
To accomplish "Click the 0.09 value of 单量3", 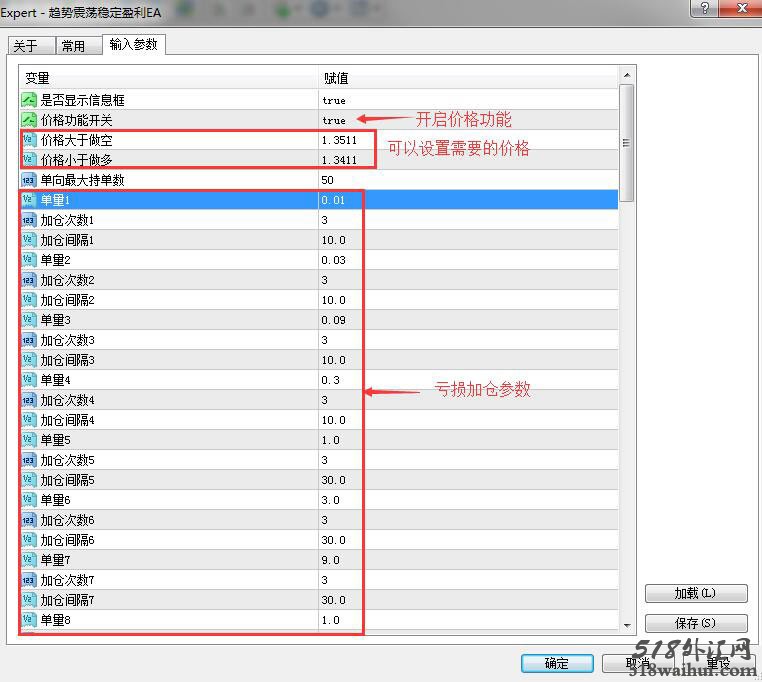I will (x=333, y=320).
